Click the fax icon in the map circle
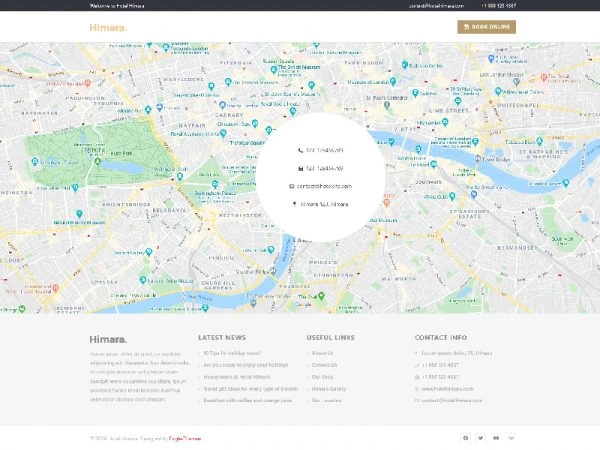This screenshot has height=450, width=600. click(300, 168)
